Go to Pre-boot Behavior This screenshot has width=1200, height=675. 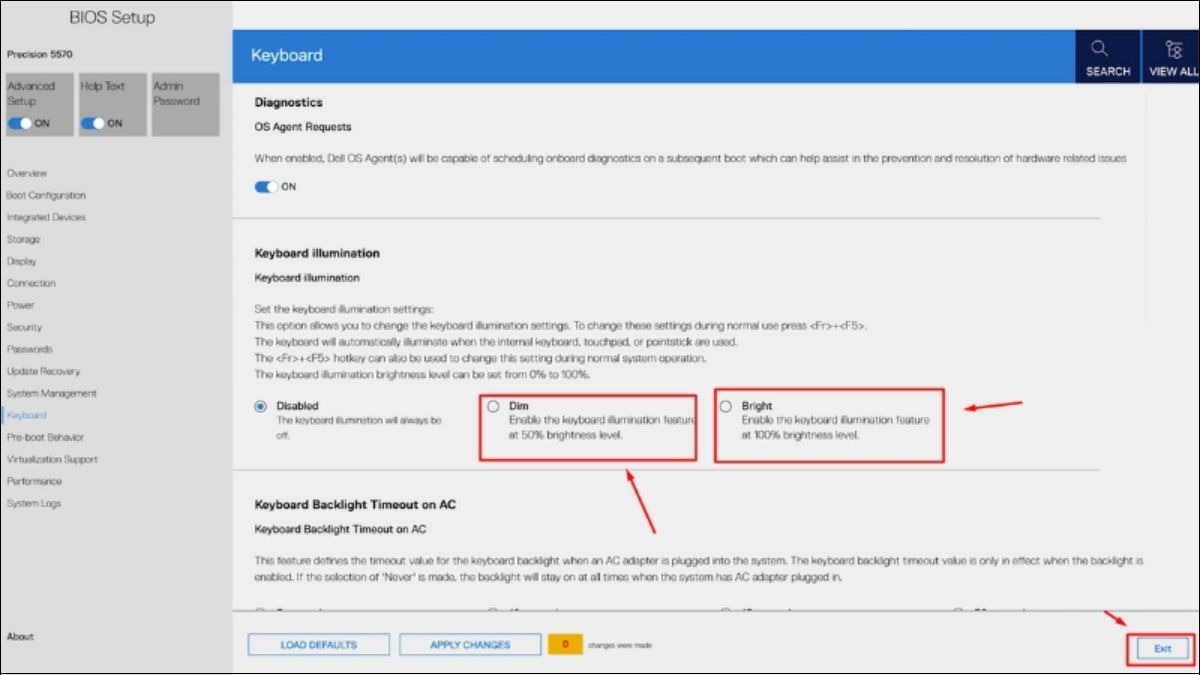tap(45, 437)
